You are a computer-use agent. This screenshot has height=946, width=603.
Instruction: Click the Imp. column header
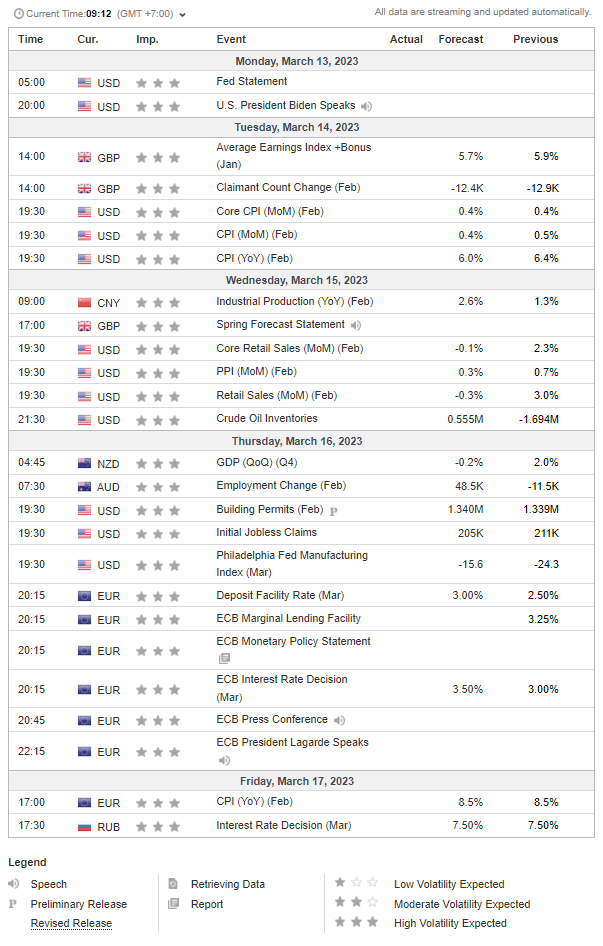point(147,39)
